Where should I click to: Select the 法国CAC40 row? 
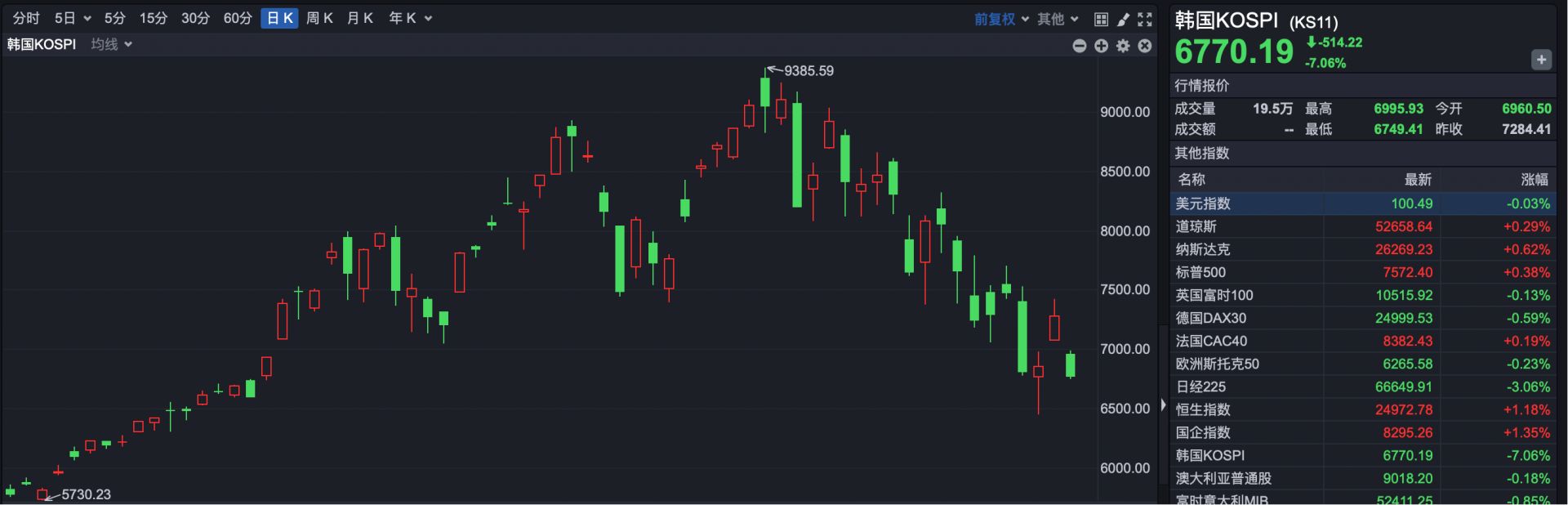pyautogui.click(x=1363, y=341)
